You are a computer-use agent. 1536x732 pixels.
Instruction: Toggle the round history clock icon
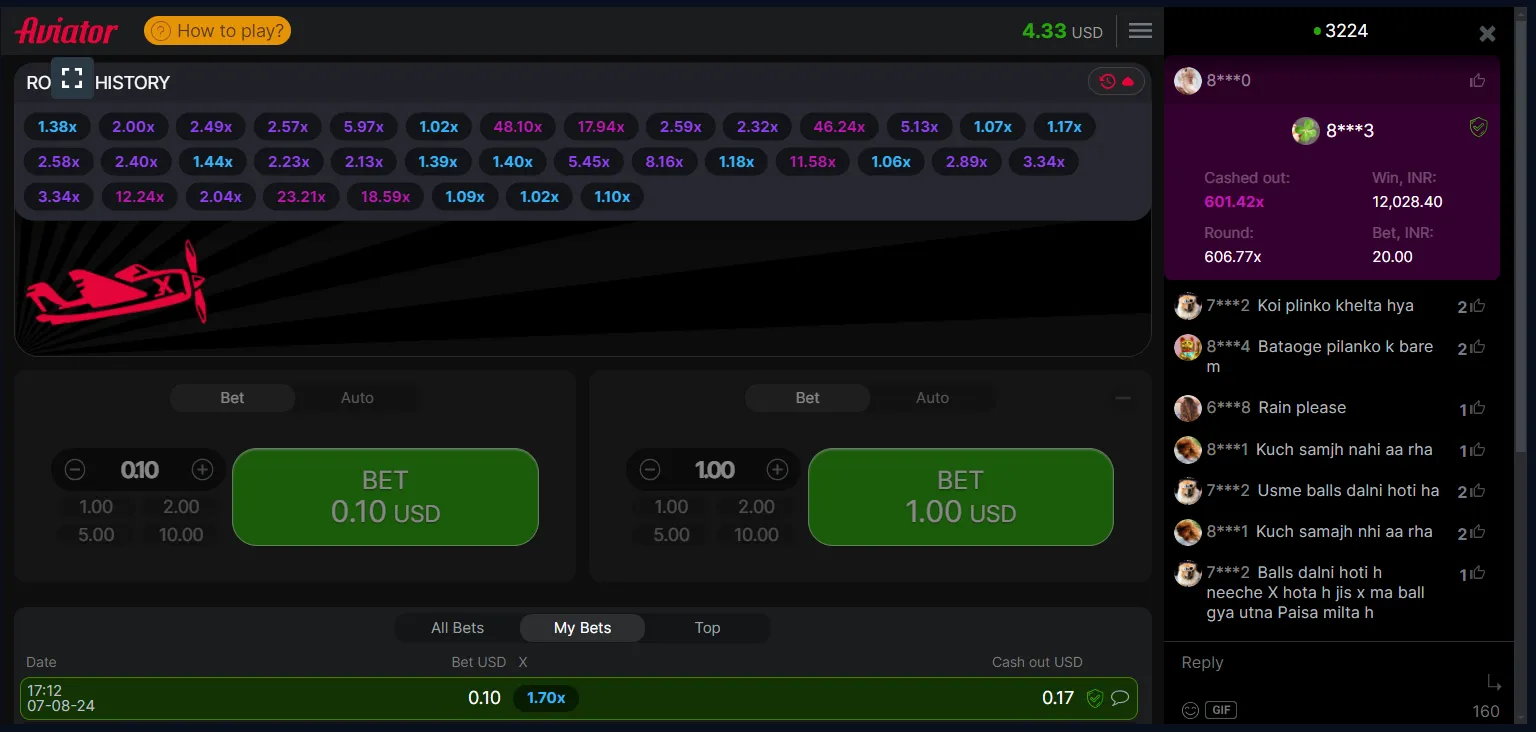(1117, 82)
